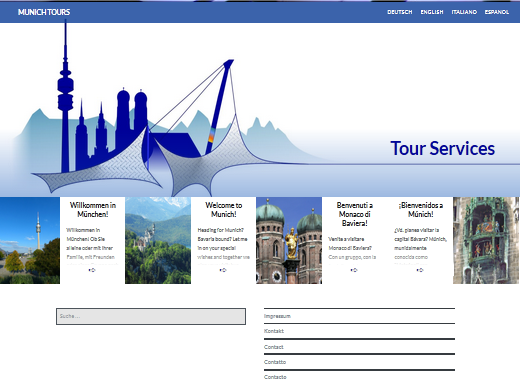The image size is (520, 380).
Task: Open the Olympic Tower thumbnail
Action: tap(30, 240)
